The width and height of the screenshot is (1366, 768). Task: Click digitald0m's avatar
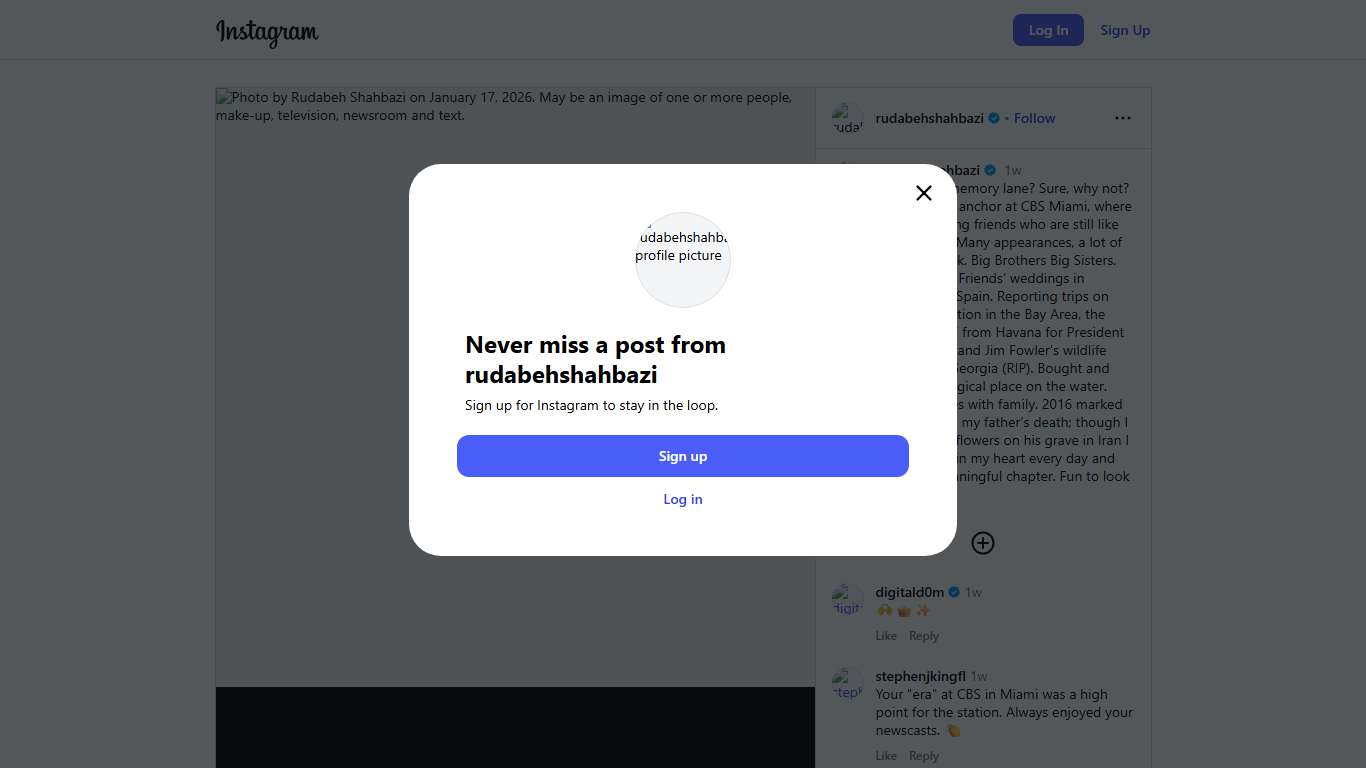848,600
